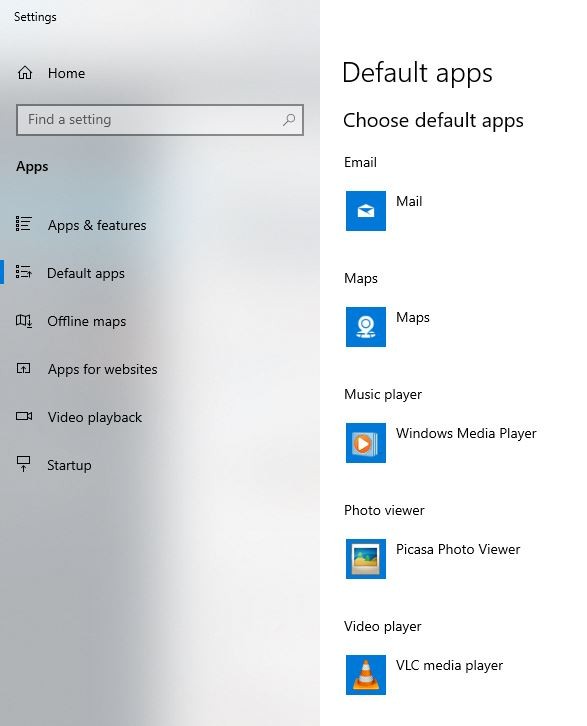The height and width of the screenshot is (726, 587).
Task: Click the Video playback camera icon
Action: [x=24, y=416]
